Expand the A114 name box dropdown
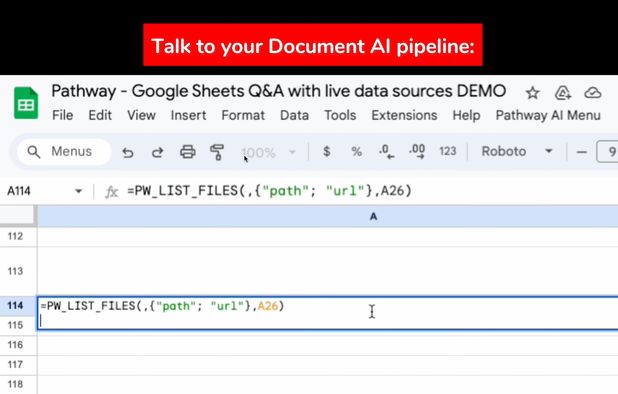The height and width of the screenshot is (394, 618). click(x=78, y=191)
